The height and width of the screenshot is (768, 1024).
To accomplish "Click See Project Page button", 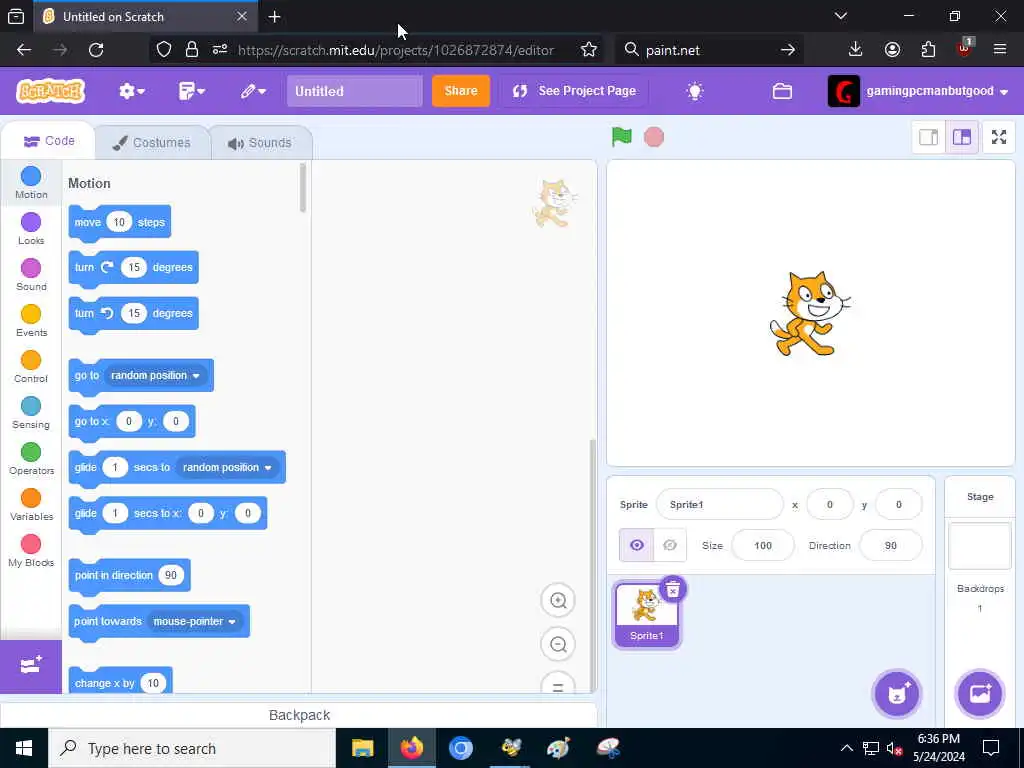I will pos(574,91).
